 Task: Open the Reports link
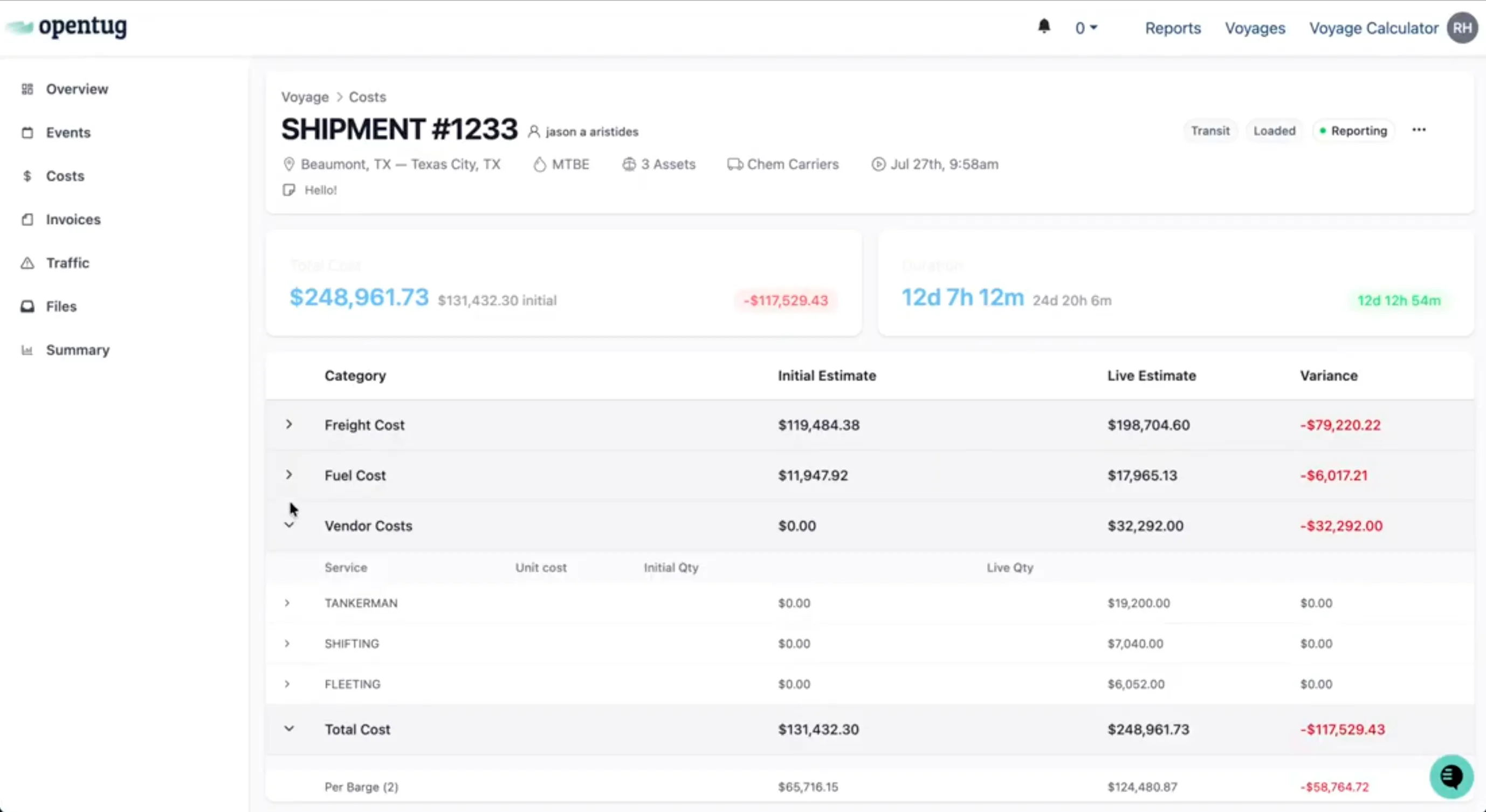[1172, 27]
